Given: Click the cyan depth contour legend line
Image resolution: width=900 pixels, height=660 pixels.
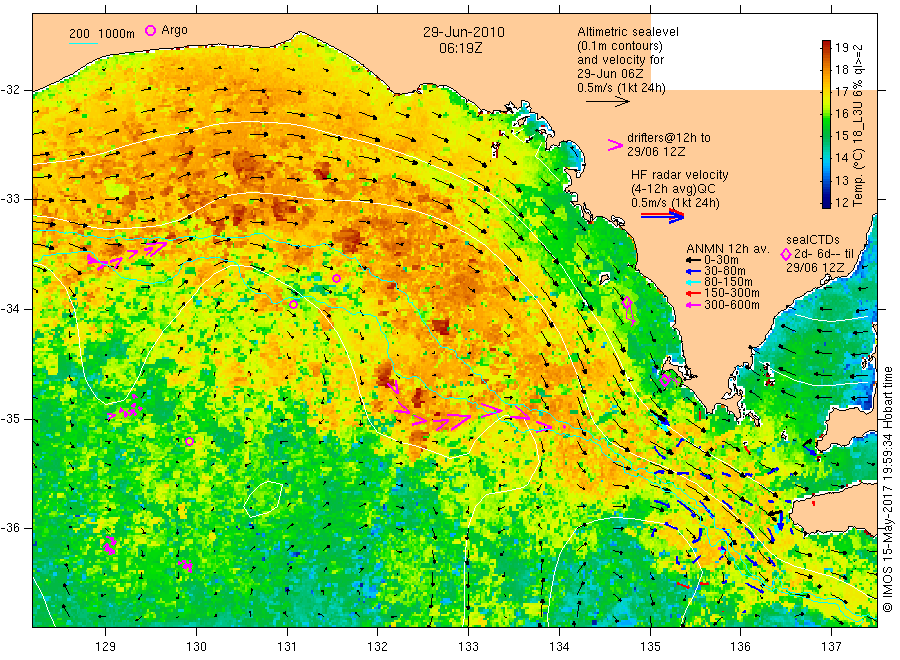Looking at the screenshot, I should coord(83,42).
